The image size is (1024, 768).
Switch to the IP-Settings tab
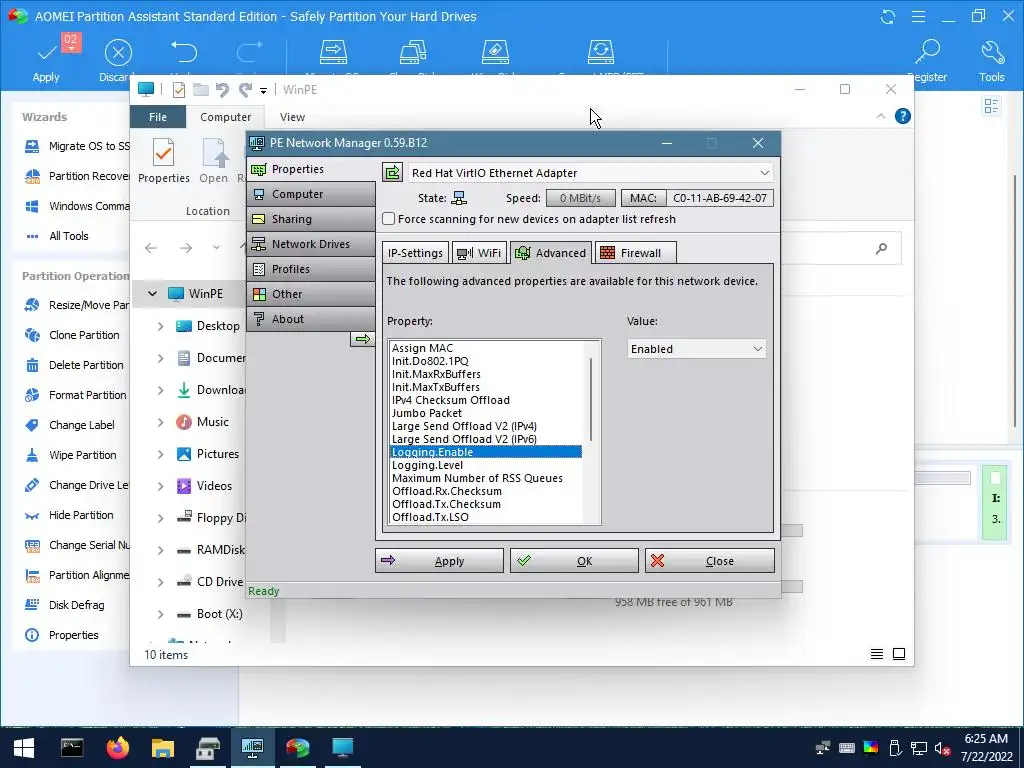tap(415, 253)
